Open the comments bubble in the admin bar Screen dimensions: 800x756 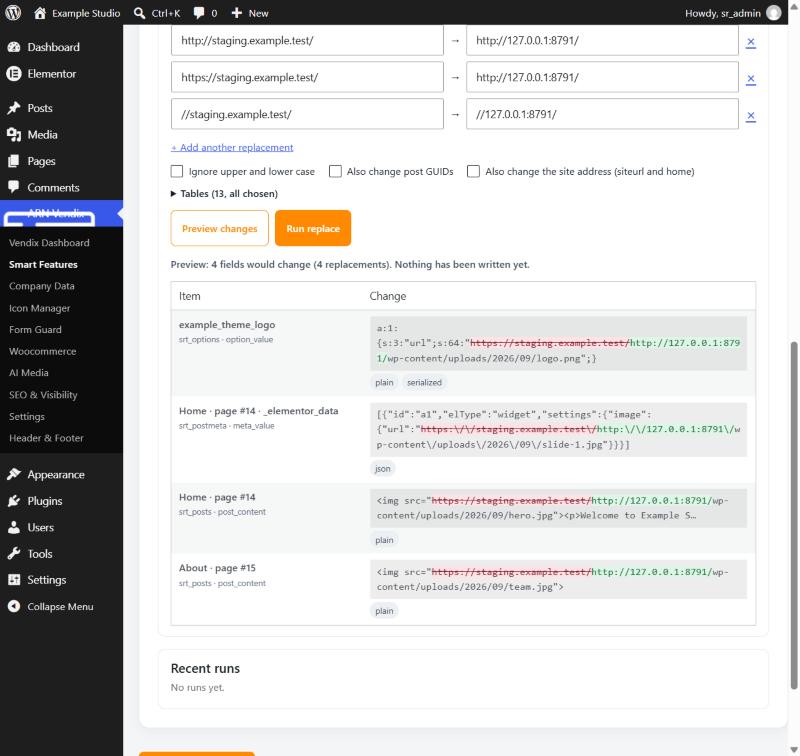pyautogui.click(x=199, y=13)
